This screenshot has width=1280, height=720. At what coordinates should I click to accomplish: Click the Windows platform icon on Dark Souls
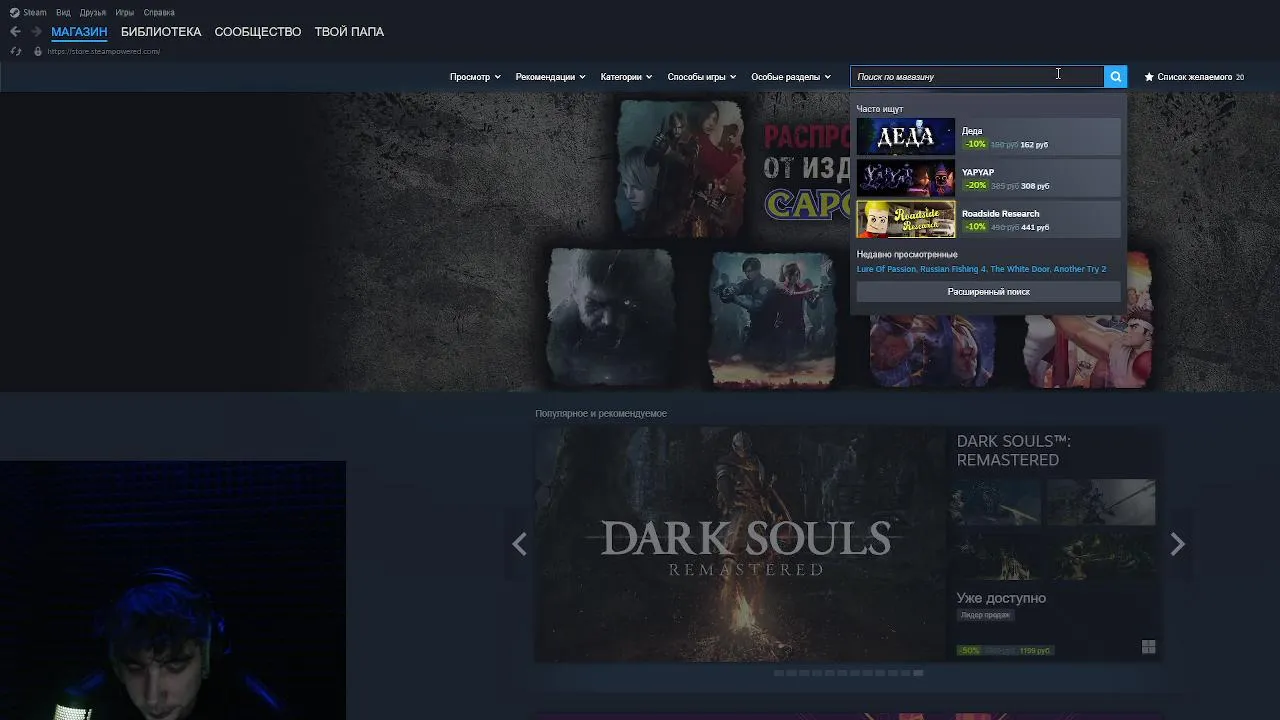tap(1148, 648)
